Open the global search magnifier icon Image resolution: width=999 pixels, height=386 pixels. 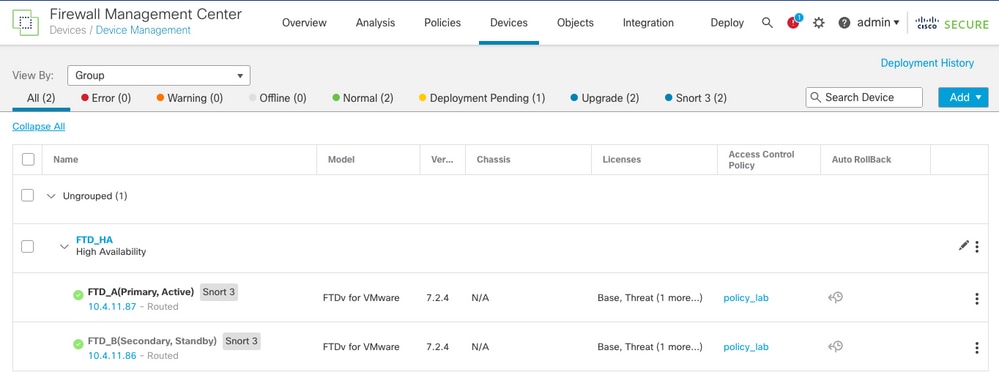click(x=767, y=23)
